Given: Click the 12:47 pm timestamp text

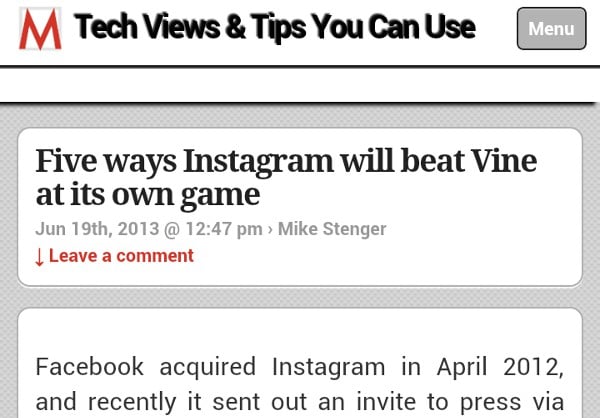Looking at the screenshot, I should 224,229.
